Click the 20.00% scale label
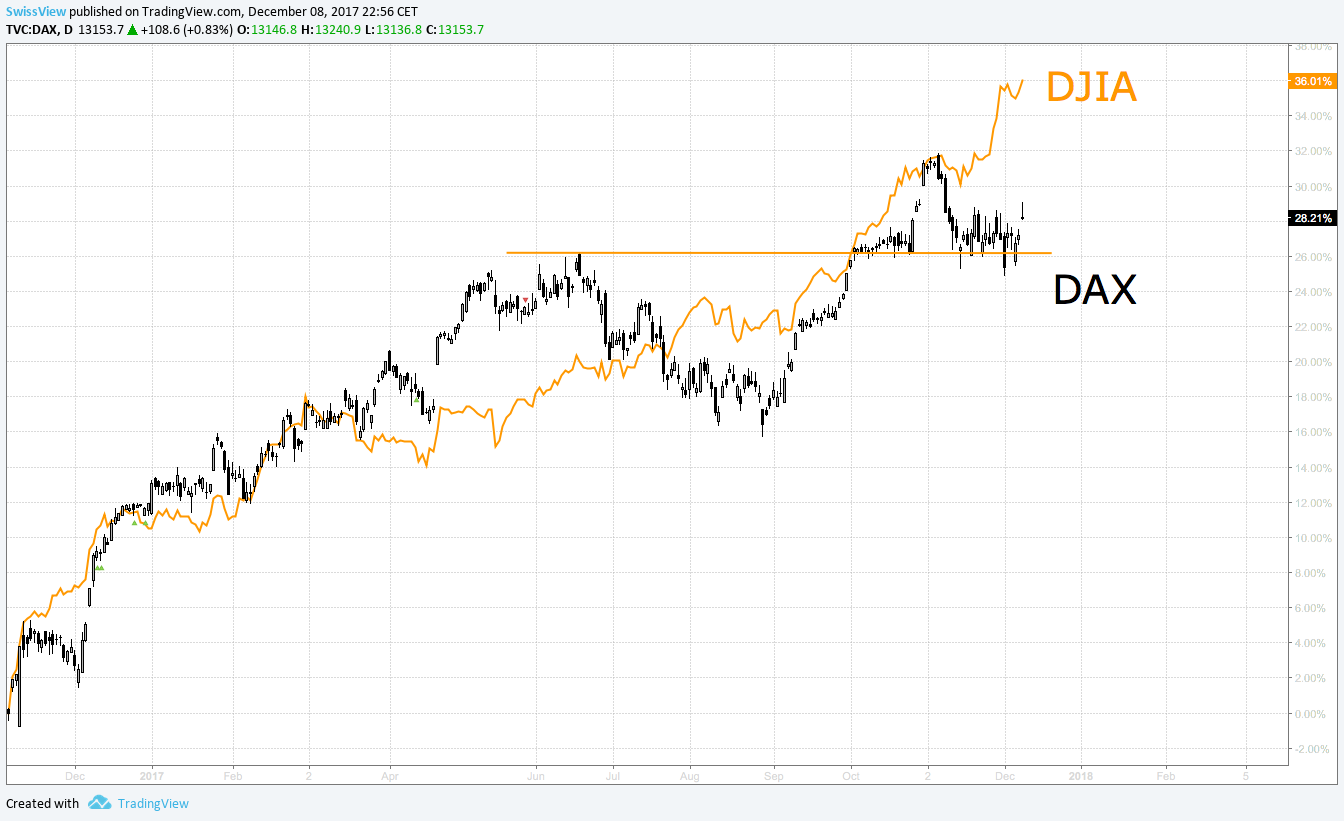The width and height of the screenshot is (1344, 821). (x=1312, y=362)
